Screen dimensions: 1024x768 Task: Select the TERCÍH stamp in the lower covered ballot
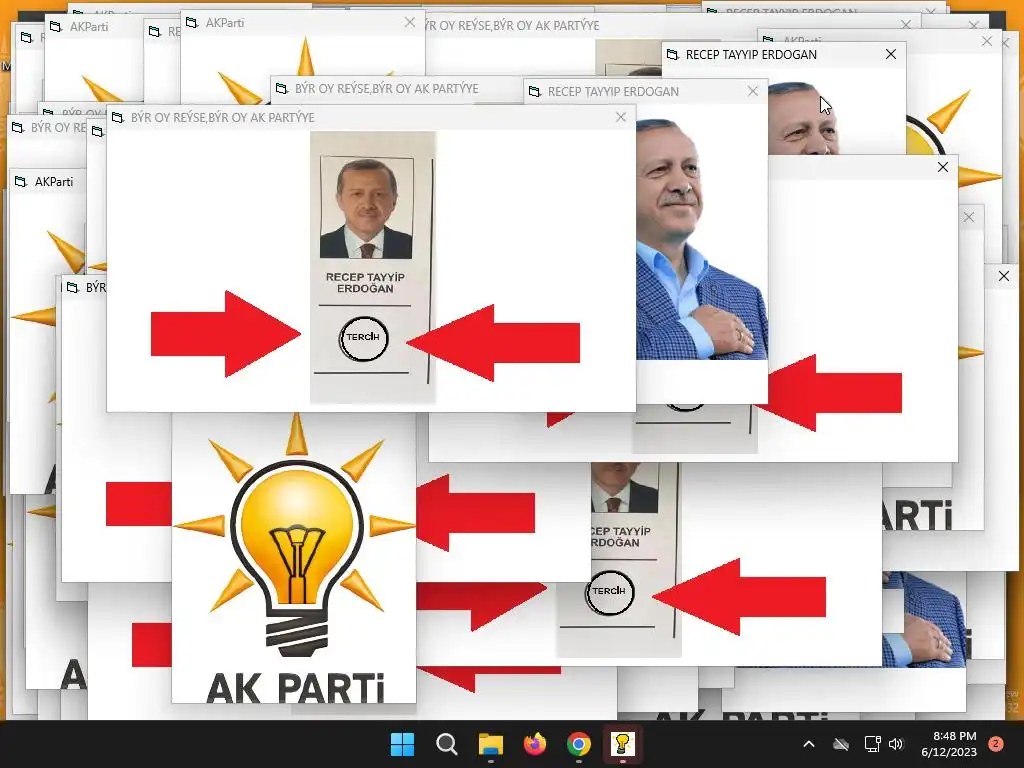coord(609,592)
